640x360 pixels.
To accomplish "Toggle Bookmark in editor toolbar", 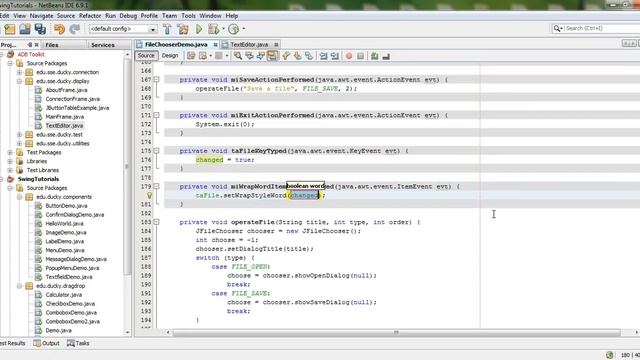I will tap(309, 56).
